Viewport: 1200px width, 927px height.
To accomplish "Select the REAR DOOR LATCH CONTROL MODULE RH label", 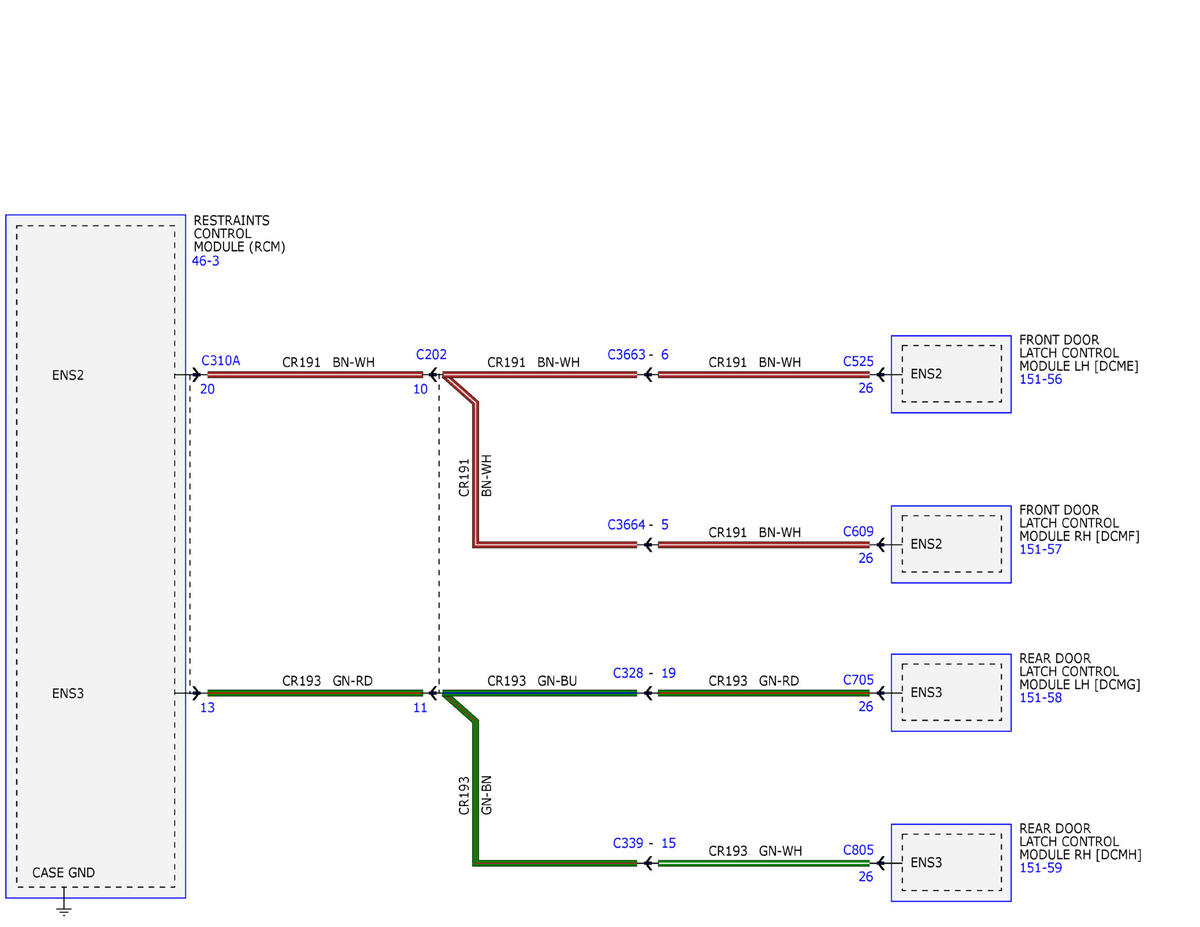I will pos(1080,842).
